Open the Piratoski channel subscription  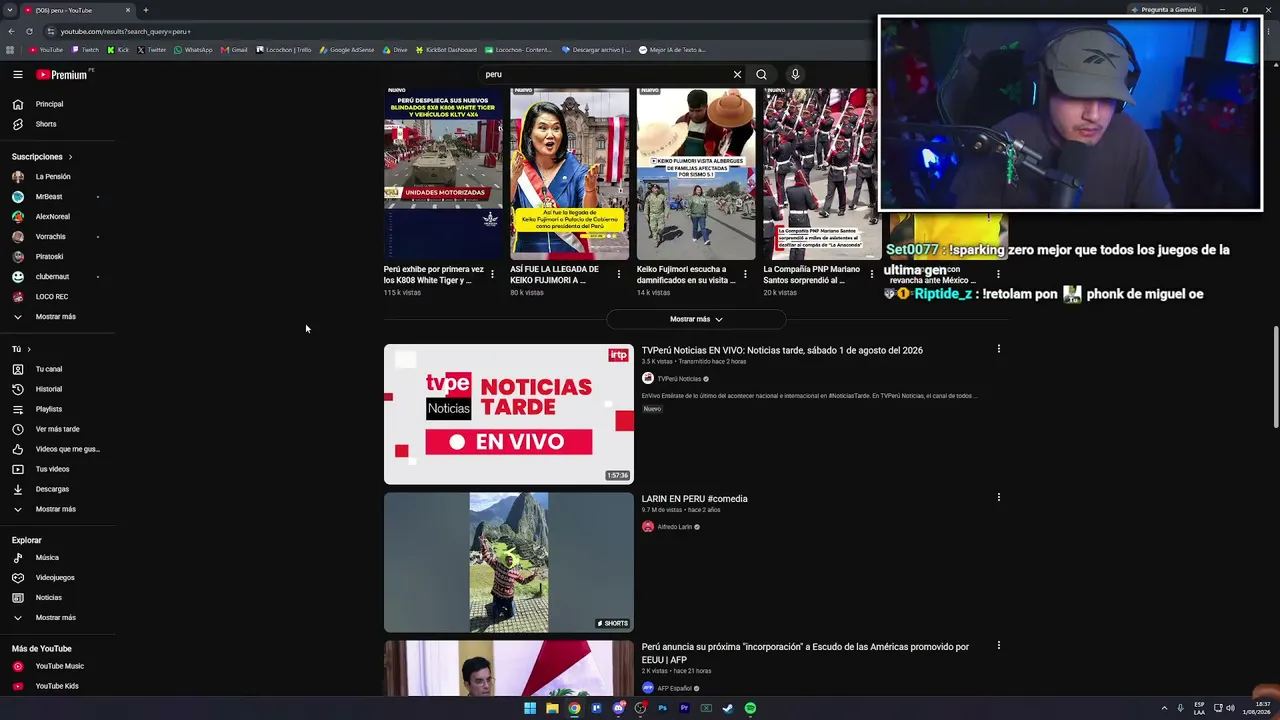pyautogui.click(x=49, y=257)
